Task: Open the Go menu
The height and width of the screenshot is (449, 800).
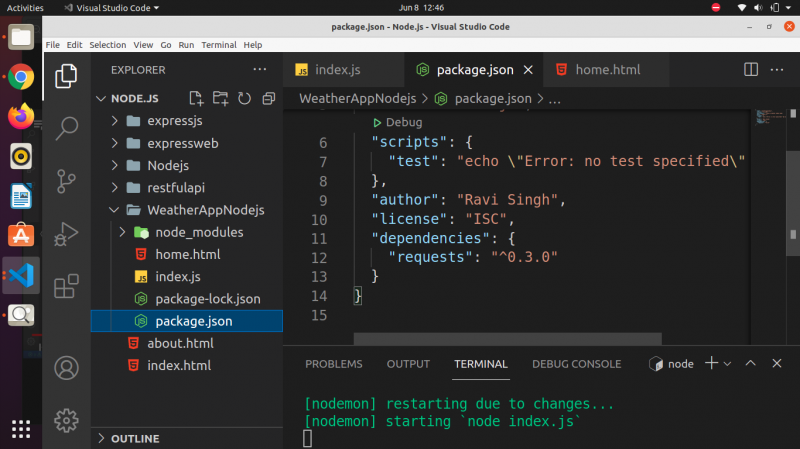Action: pos(166,45)
